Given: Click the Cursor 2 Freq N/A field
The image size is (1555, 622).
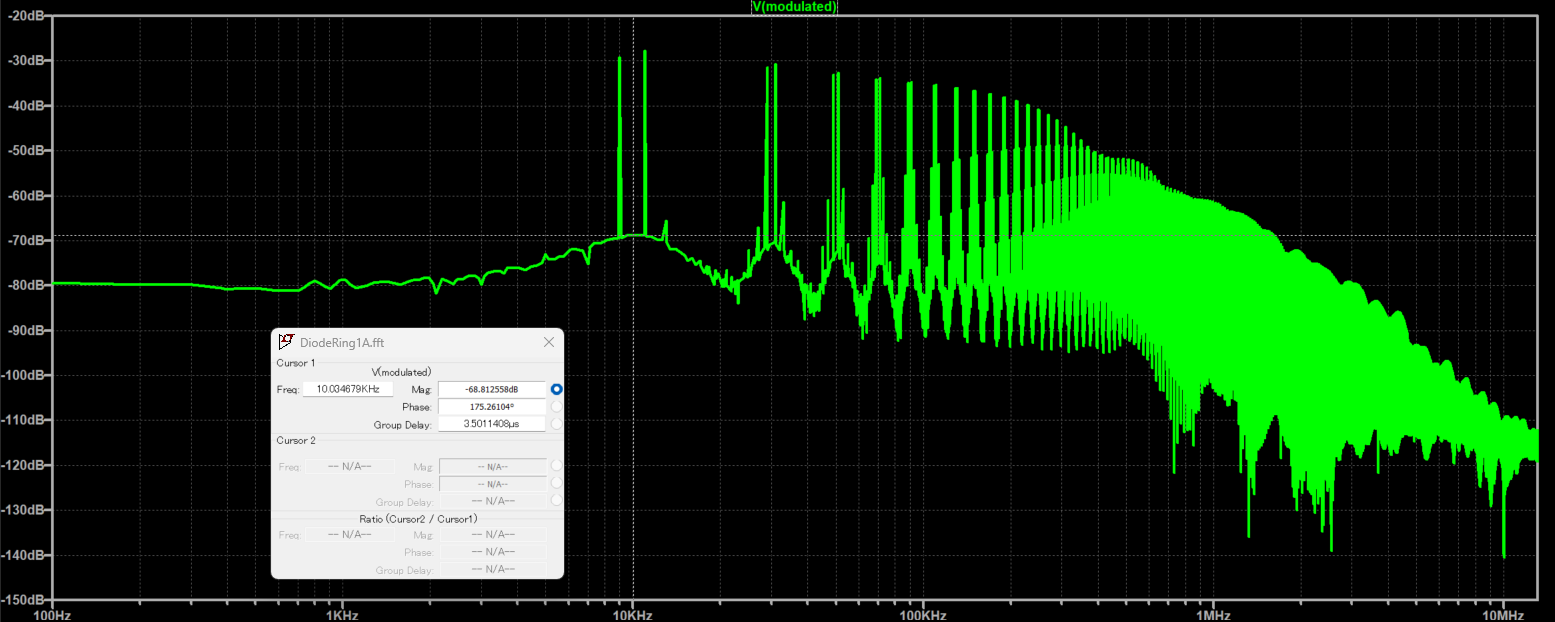Looking at the screenshot, I should tap(348, 466).
